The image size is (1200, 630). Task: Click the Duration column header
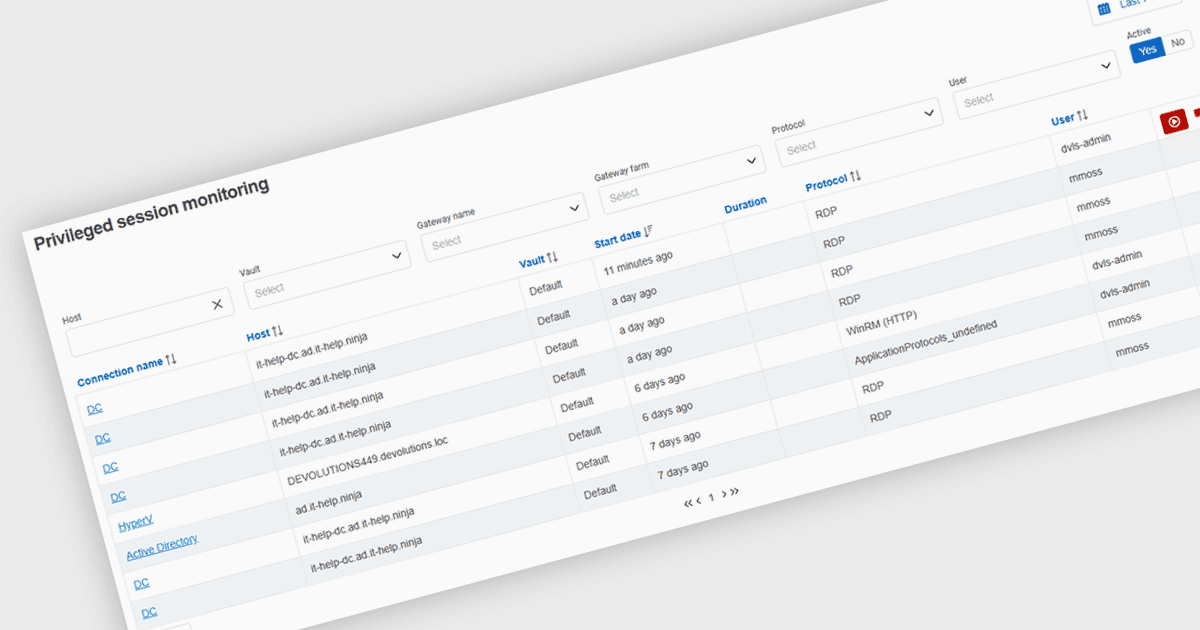coord(745,204)
